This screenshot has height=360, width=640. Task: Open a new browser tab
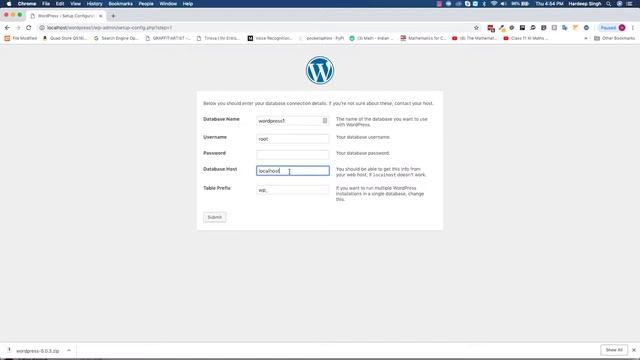point(113,16)
